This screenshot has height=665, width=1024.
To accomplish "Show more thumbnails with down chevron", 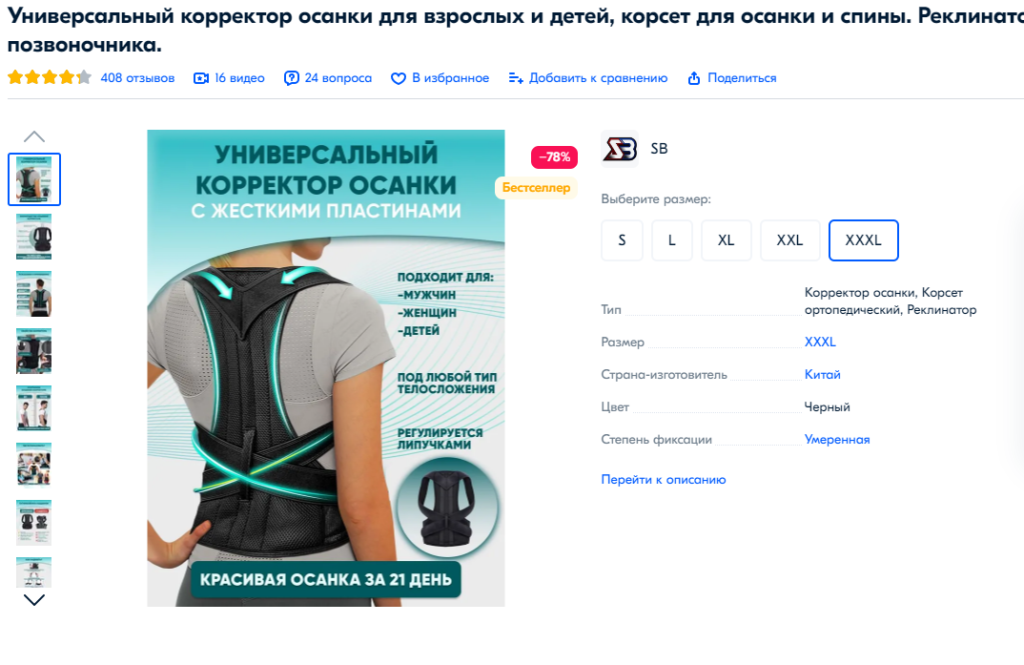I will coord(34,600).
